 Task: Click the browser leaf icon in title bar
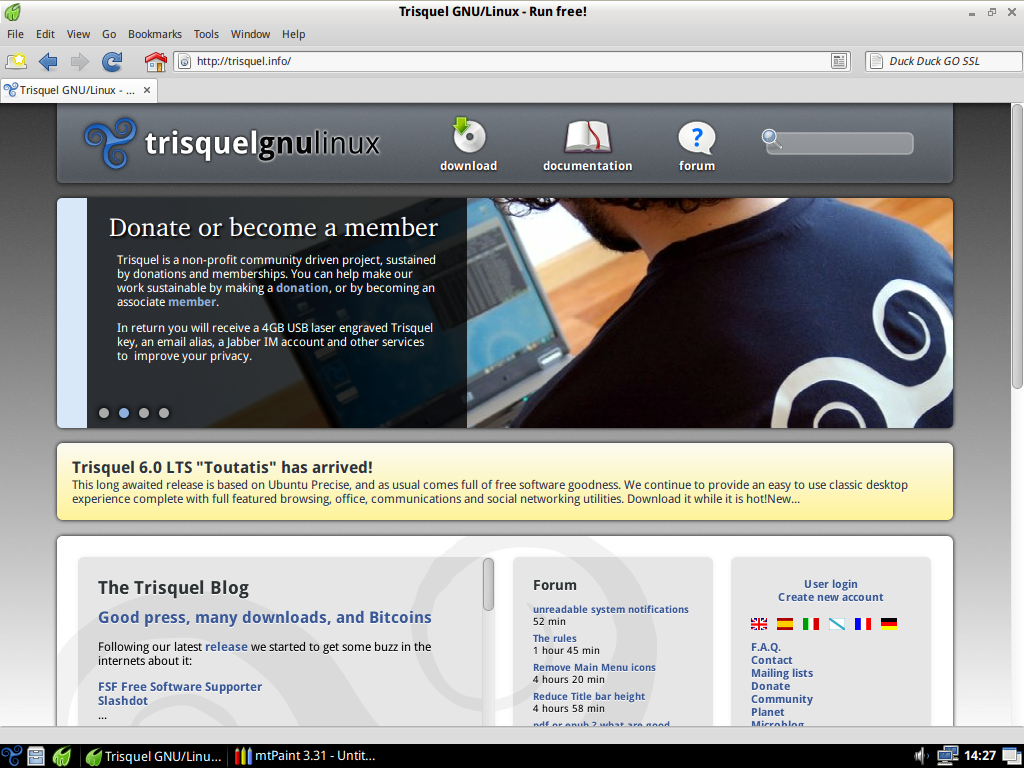12,12
